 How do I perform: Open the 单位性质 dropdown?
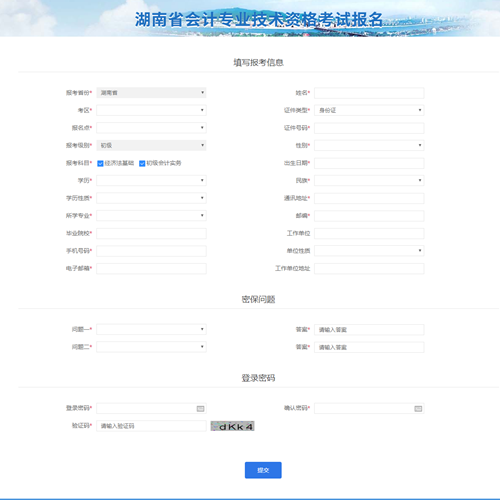click(369, 251)
